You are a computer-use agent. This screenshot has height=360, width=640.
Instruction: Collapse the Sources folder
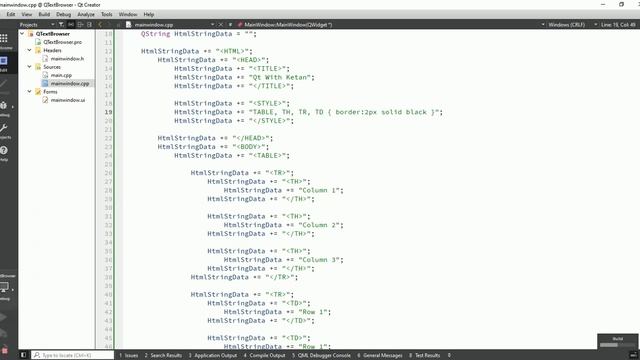pyautogui.click(x=29, y=67)
